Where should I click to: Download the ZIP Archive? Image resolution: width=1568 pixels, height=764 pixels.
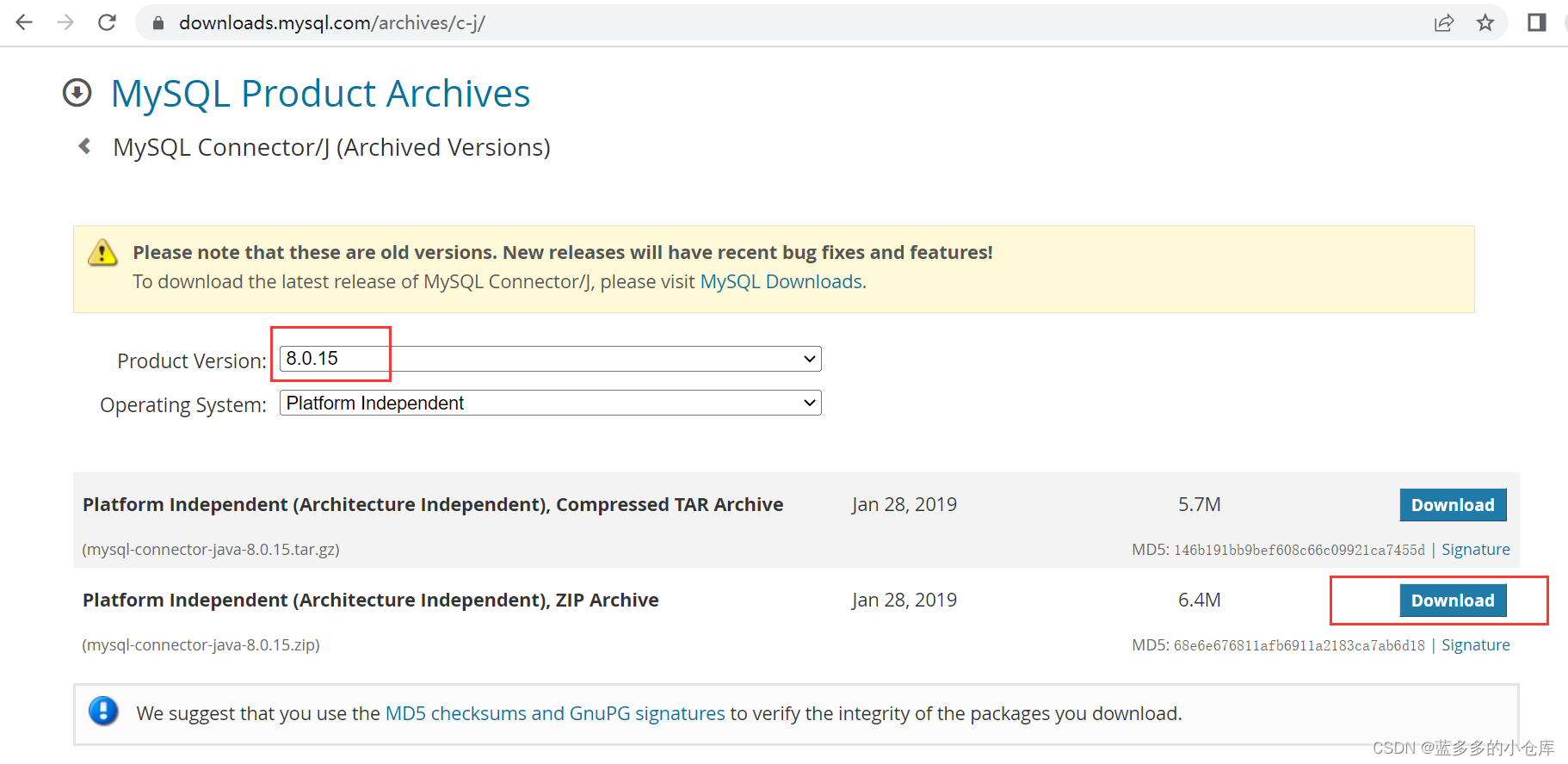tap(1453, 601)
